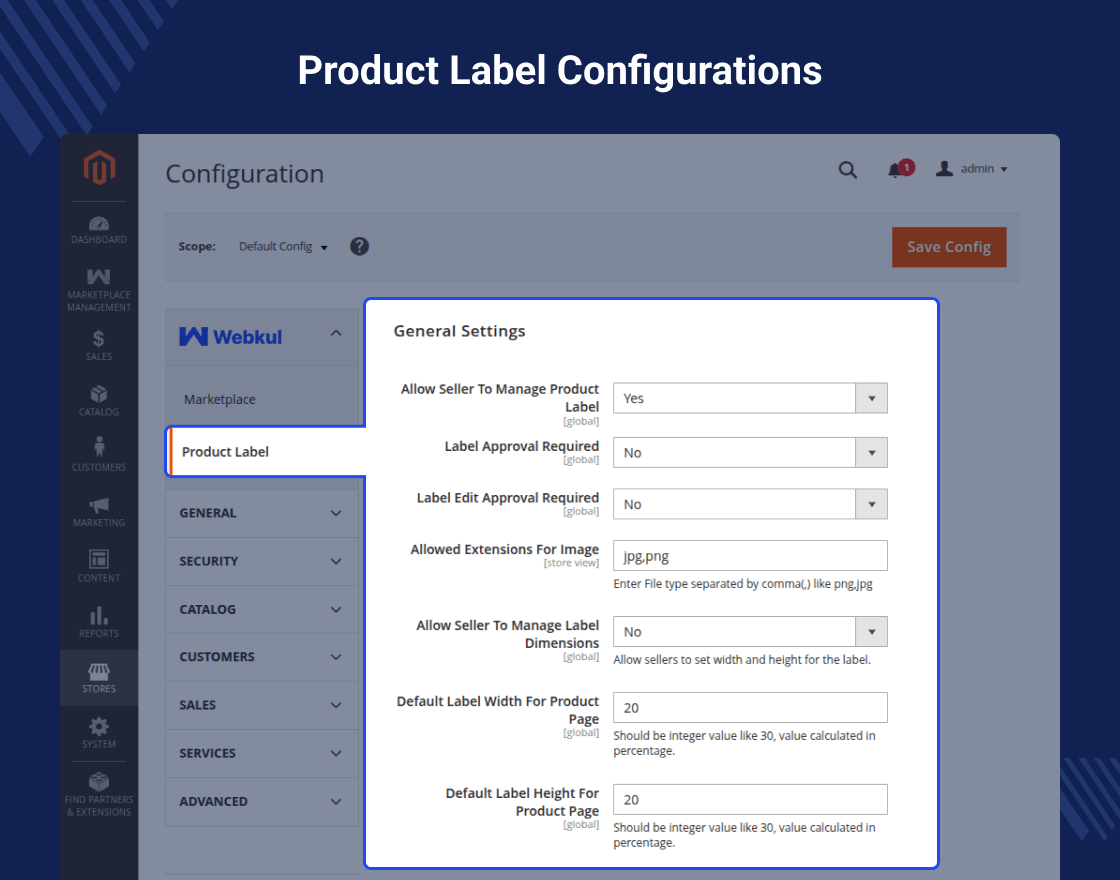
Task: Open the Dashboard sidebar icon
Action: [x=99, y=230]
